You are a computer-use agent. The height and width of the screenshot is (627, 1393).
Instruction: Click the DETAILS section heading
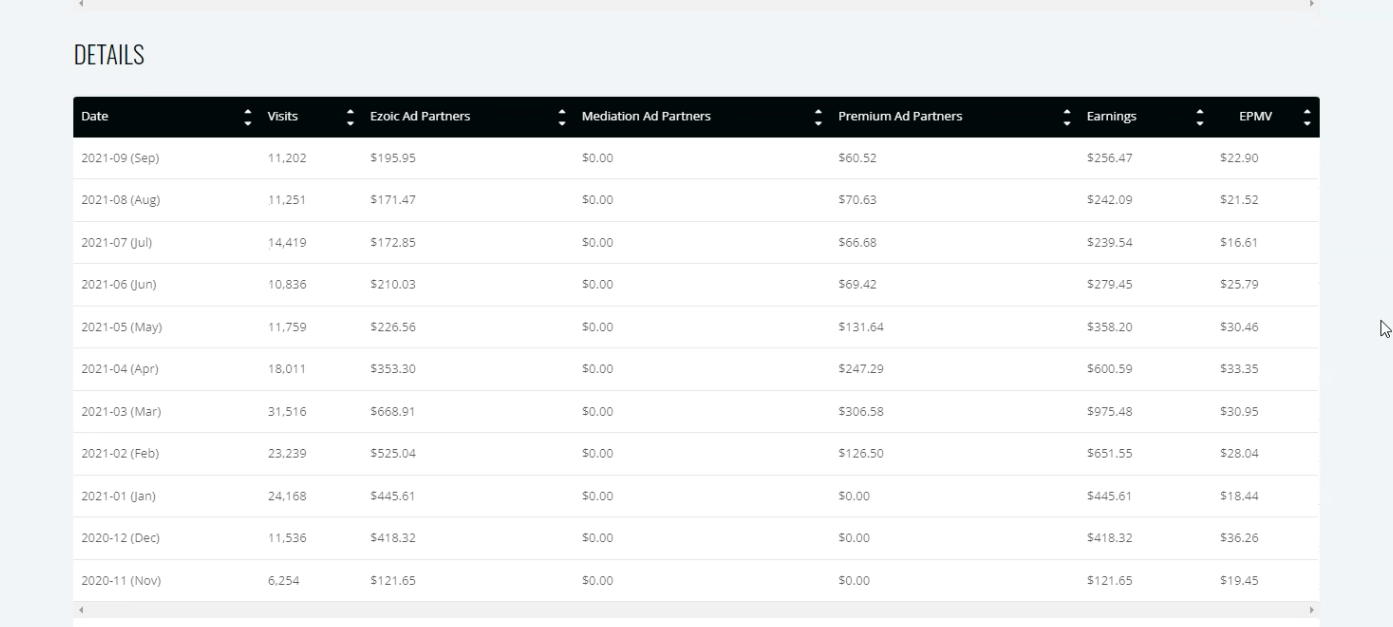[x=109, y=56]
